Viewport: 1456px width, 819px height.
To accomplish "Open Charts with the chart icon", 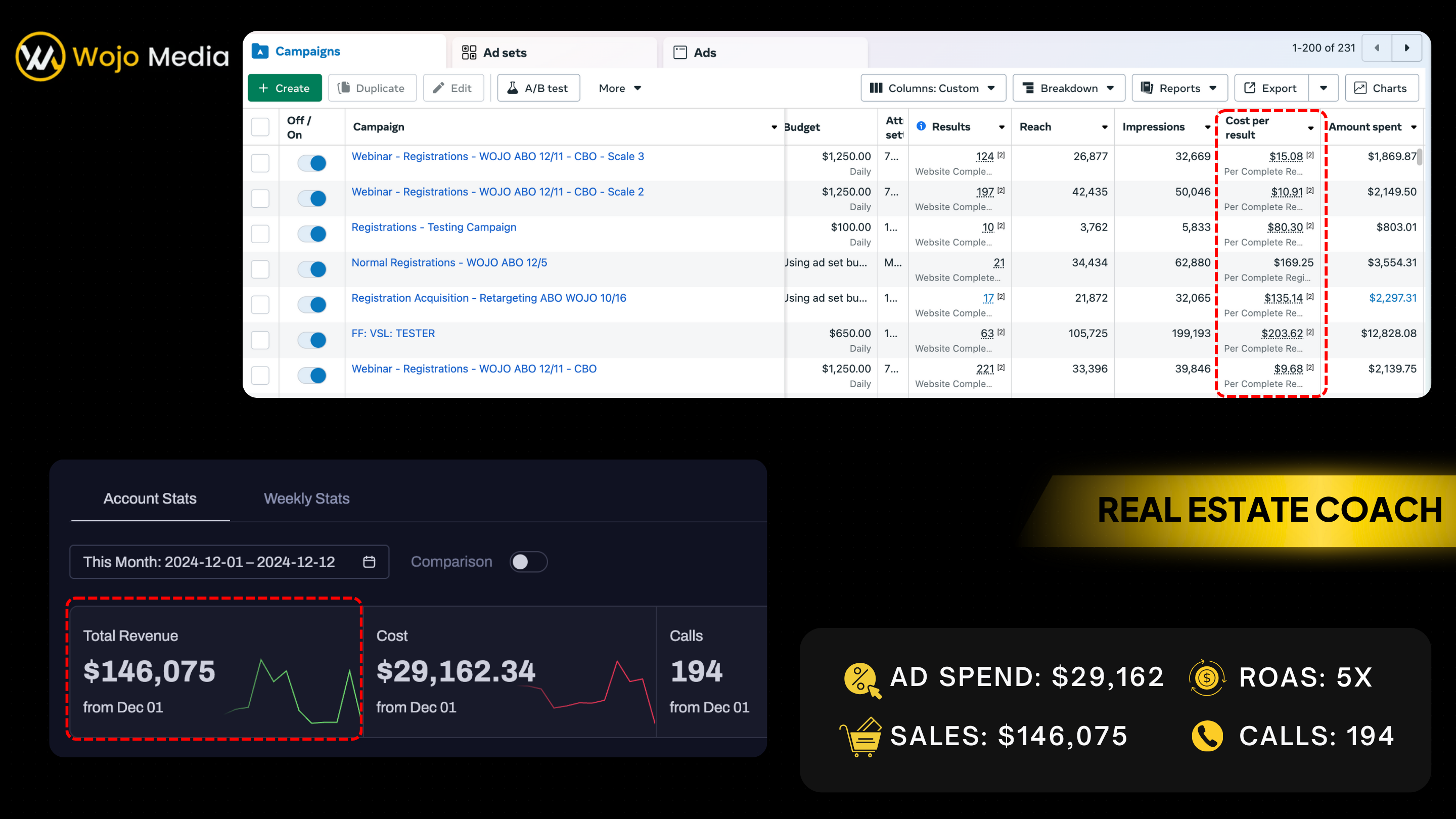I will pos(1381,88).
